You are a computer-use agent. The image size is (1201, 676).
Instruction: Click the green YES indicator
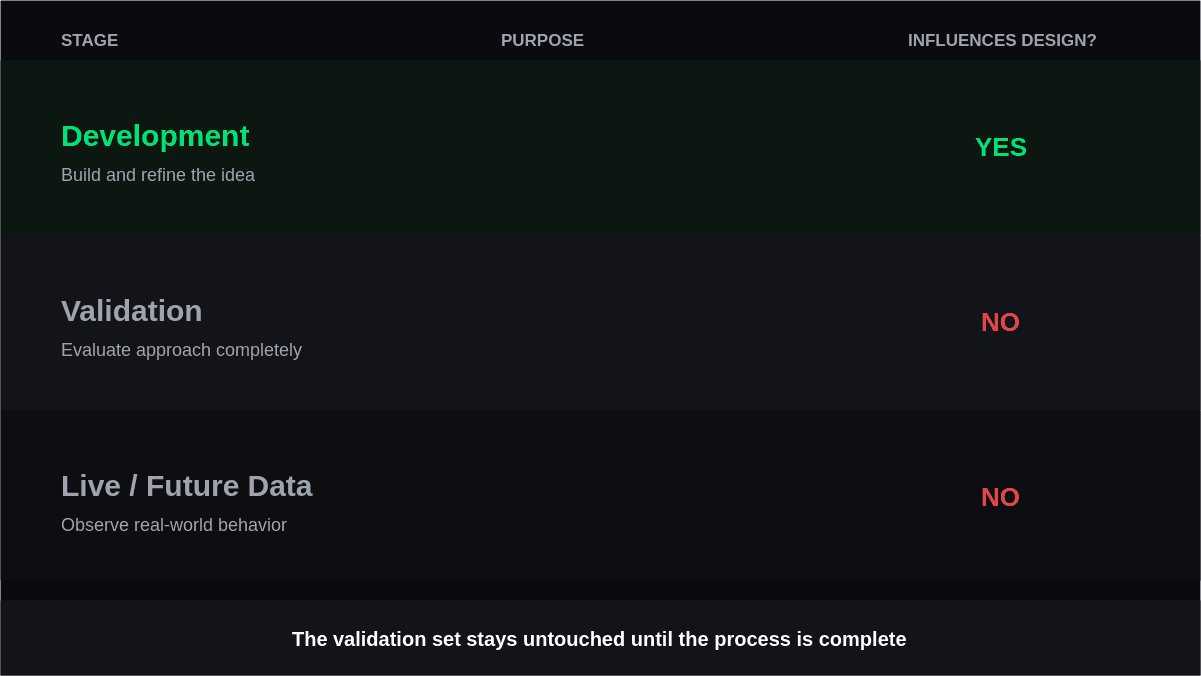tap(1001, 147)
